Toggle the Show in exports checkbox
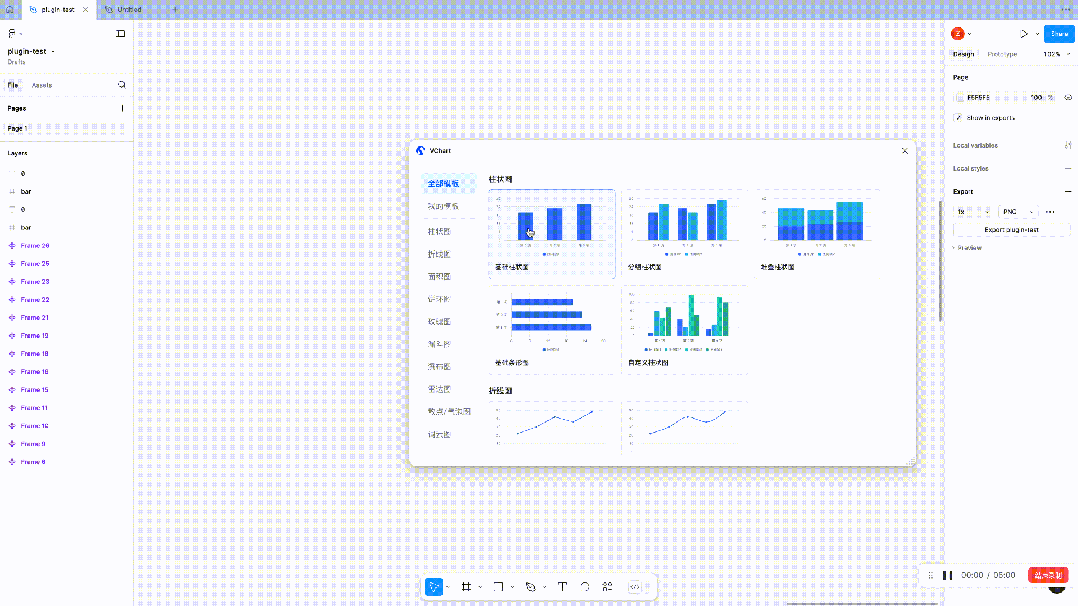This screenshot has width=1078, height=606. point(958,118)
